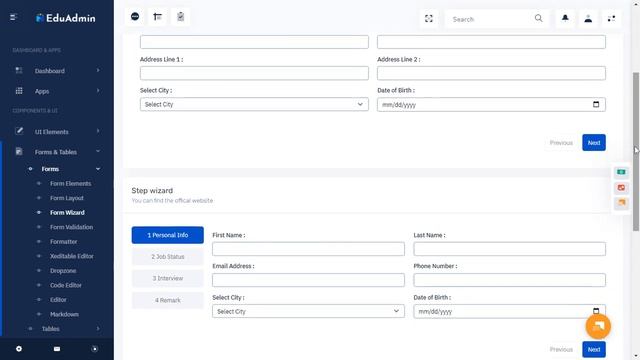The width and height of the screenshot is (640, 360).
Task: Open Xeditable Editor in the sidebar
Action: pyautogui.click(x=71, y=256)
